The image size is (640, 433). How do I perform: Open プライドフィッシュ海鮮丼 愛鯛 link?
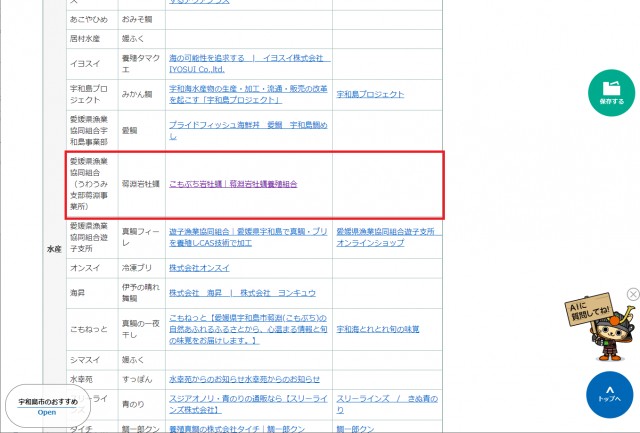click(248, 130)
